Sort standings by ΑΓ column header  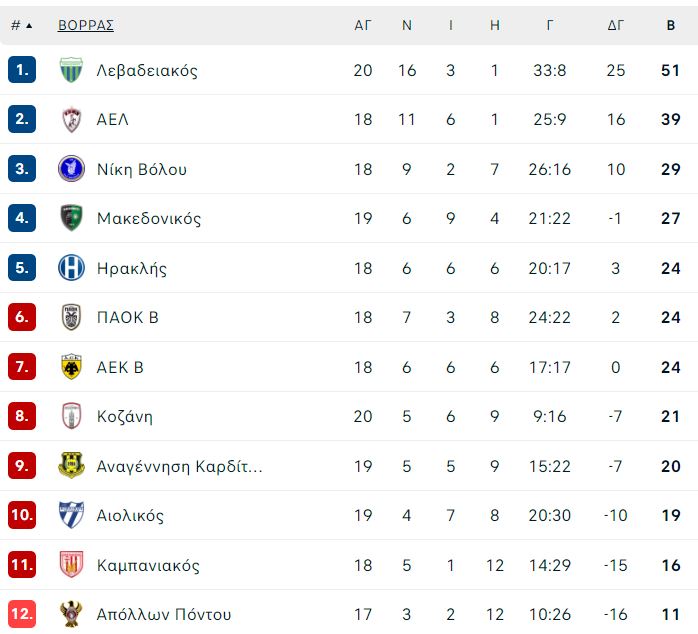pos(362,25)
